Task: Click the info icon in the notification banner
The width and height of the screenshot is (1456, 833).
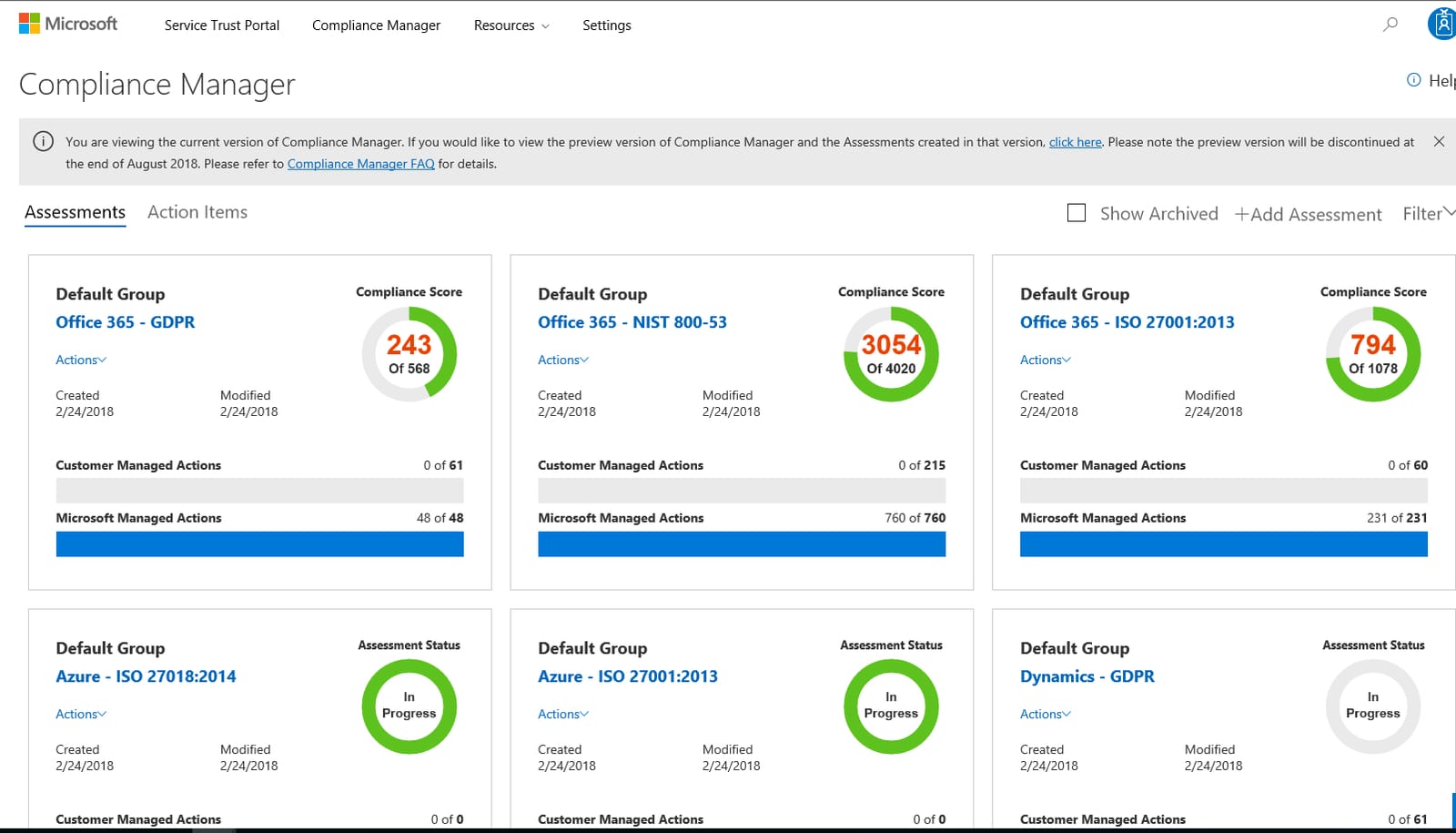Action: pos(42,141)
